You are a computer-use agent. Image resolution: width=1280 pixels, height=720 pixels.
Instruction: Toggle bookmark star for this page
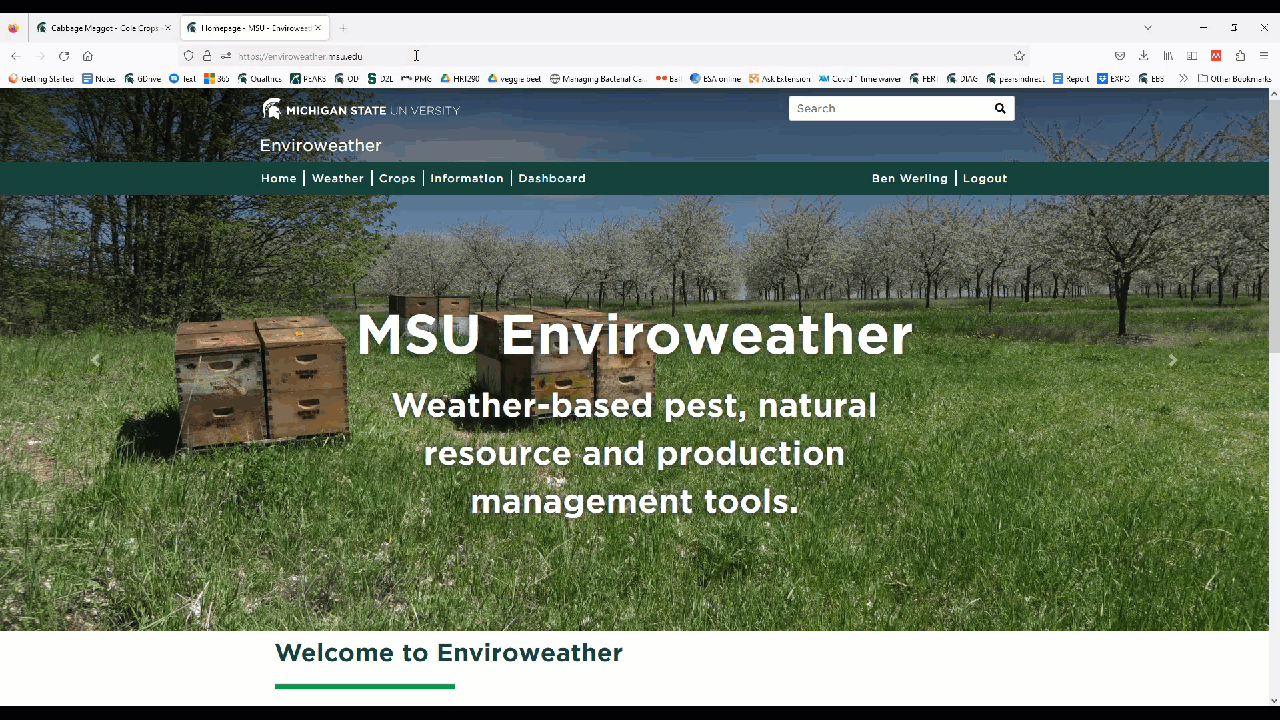(1019, 55)
